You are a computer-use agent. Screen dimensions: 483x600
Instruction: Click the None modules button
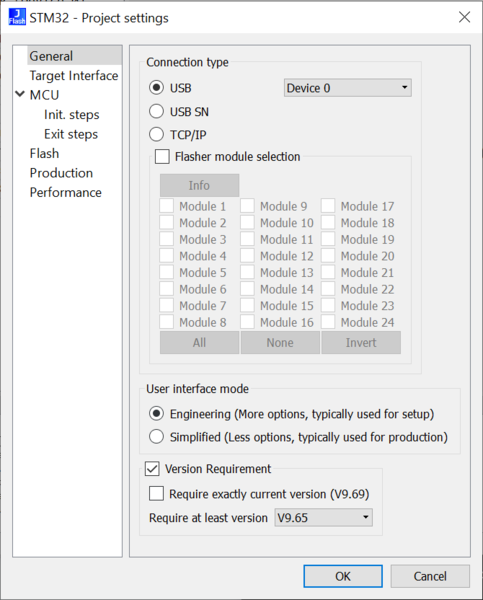pos(280,342)
